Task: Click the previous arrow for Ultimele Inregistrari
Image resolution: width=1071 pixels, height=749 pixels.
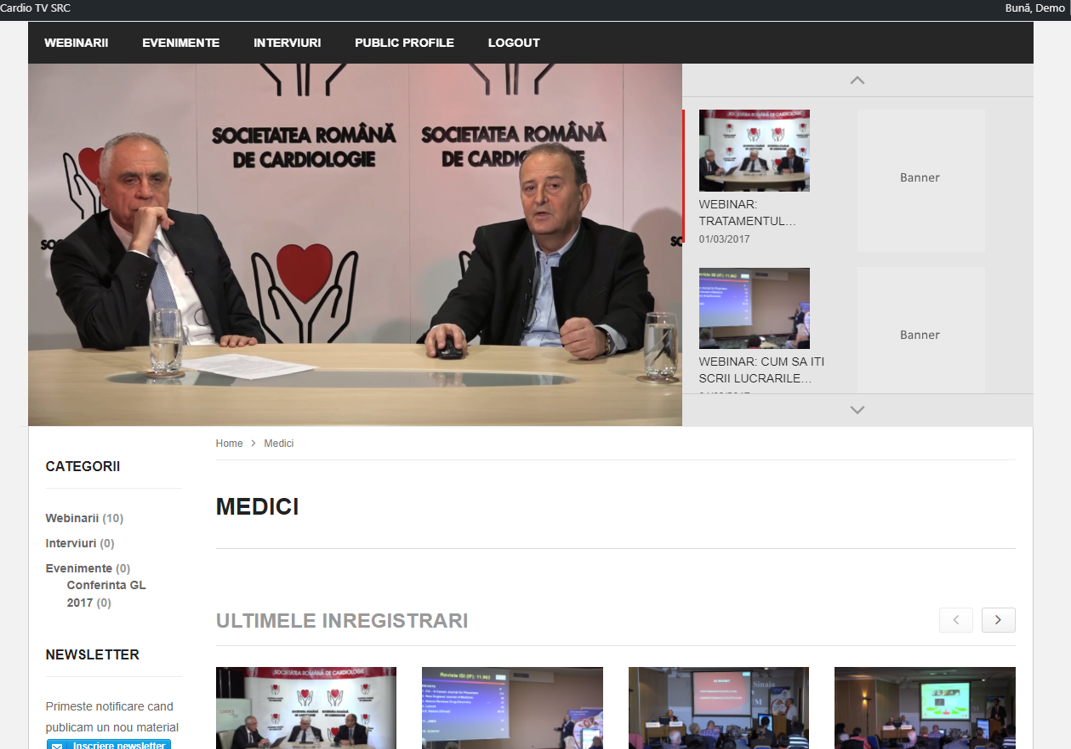Action: [956, 620]
